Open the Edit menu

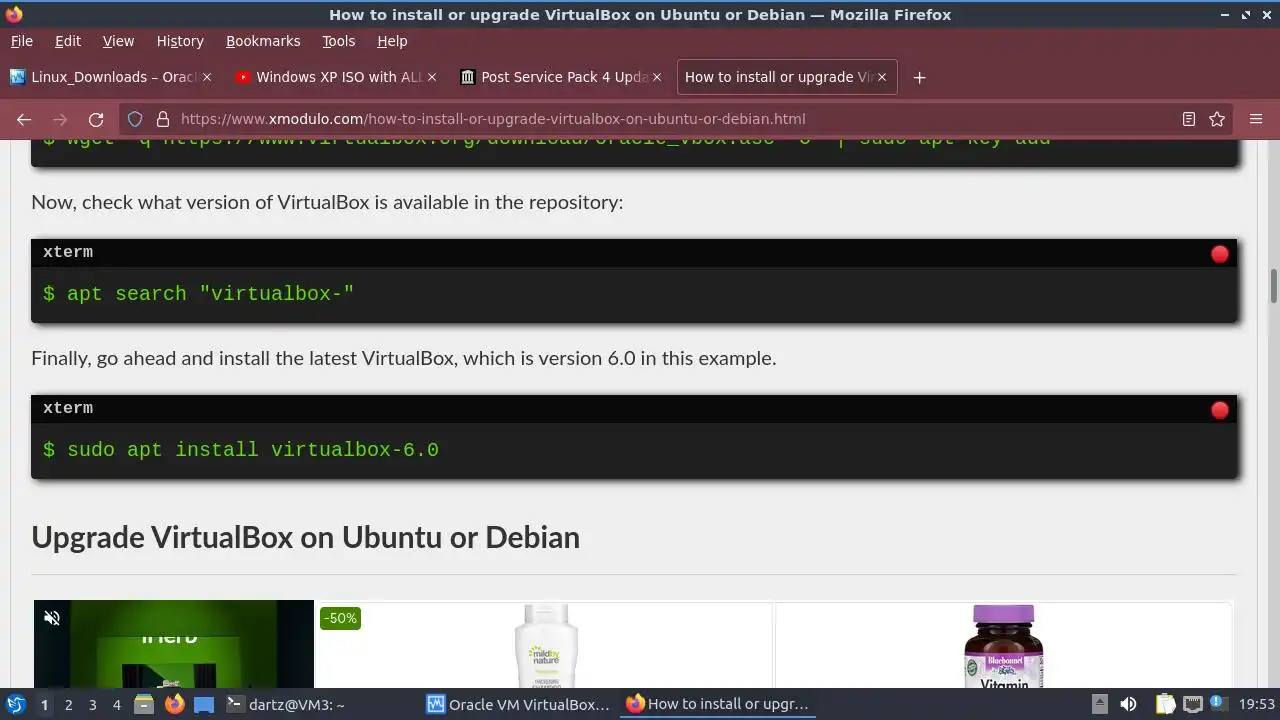[68, 41]
